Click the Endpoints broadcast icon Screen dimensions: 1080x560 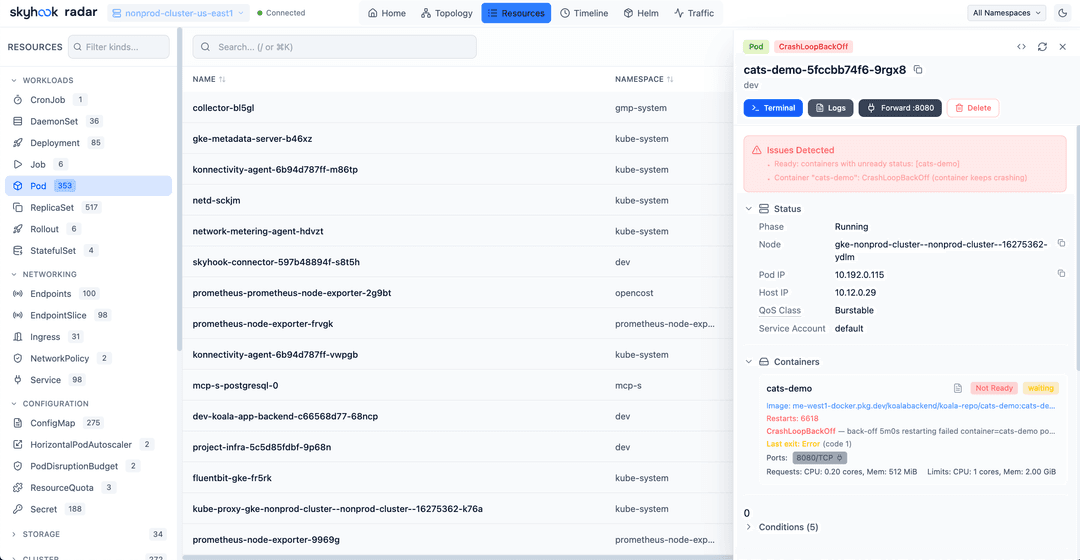pyautogui.click(x=18, y=293)
